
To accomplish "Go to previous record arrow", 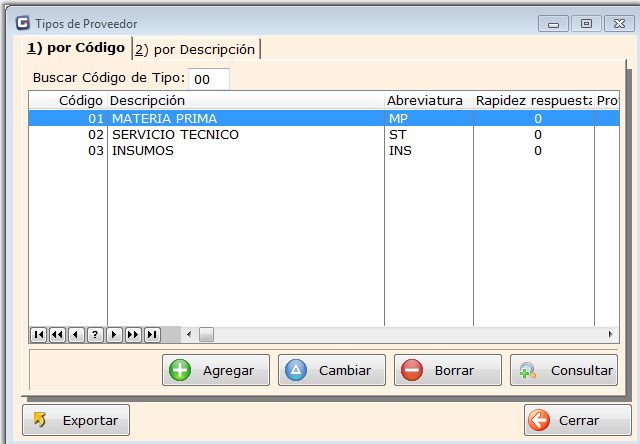I will [x=76, y=335].
